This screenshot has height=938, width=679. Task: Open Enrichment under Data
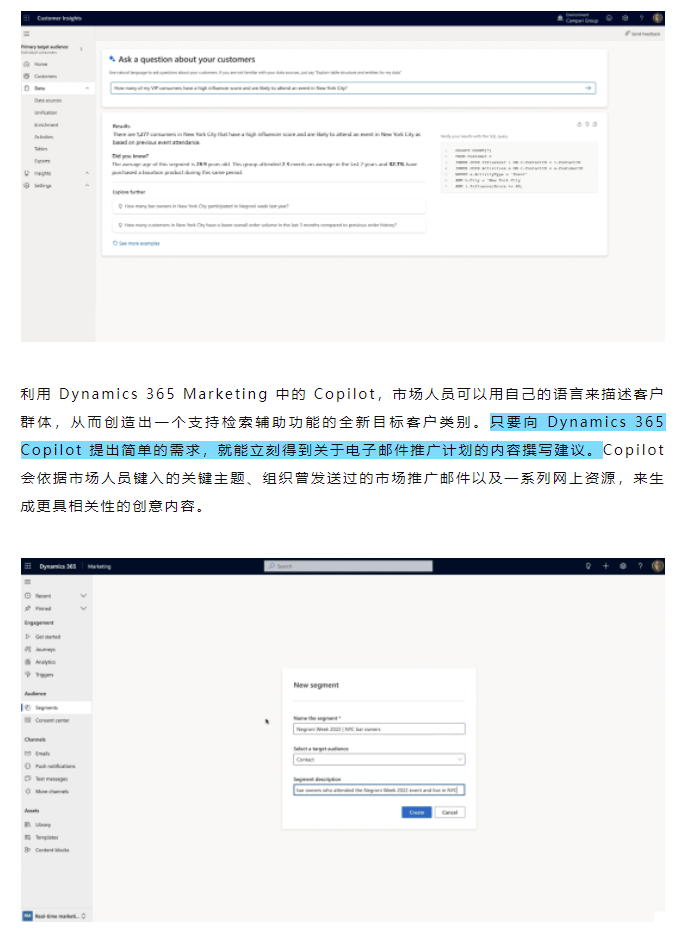46,124
